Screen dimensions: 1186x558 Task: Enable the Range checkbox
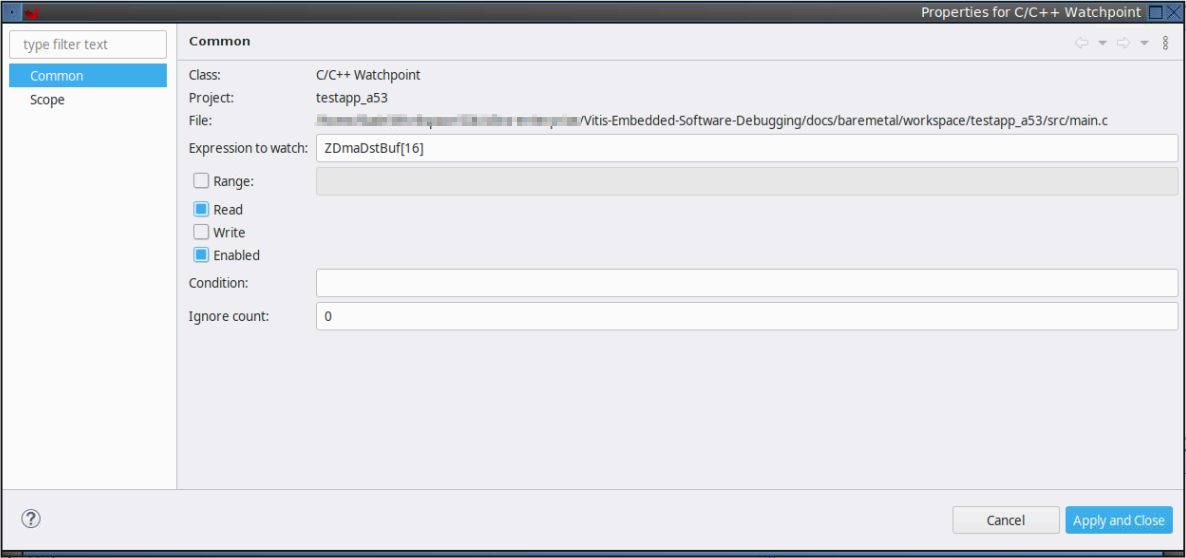(201, 181)
